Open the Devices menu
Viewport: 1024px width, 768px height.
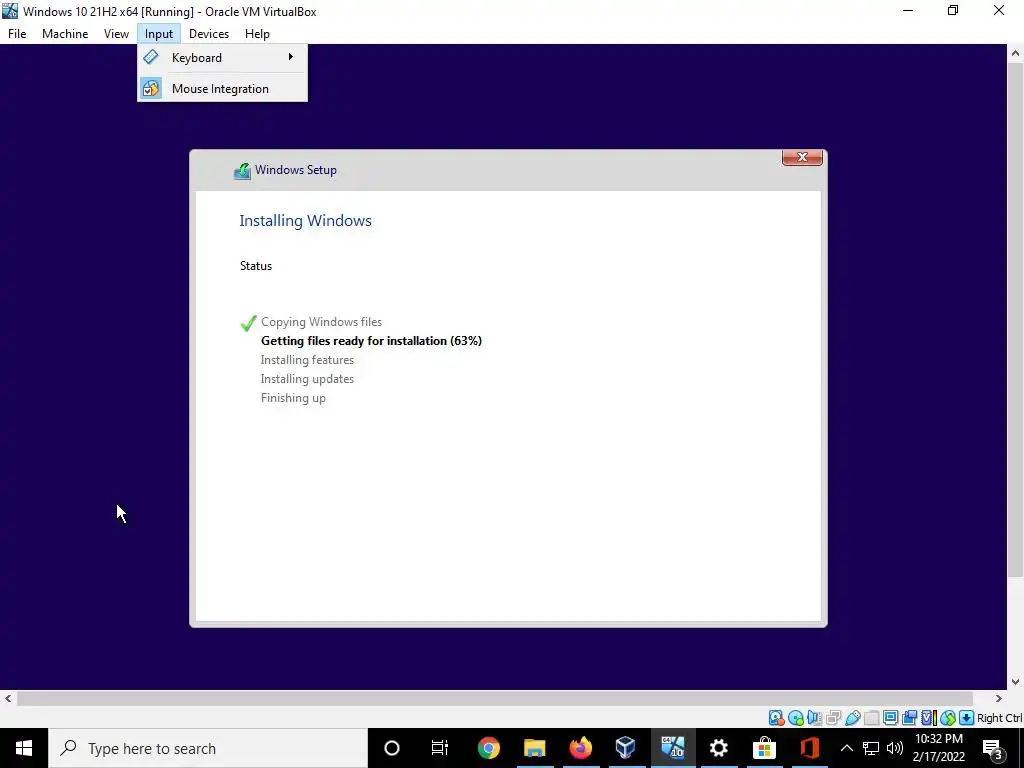tap(208, 34)
